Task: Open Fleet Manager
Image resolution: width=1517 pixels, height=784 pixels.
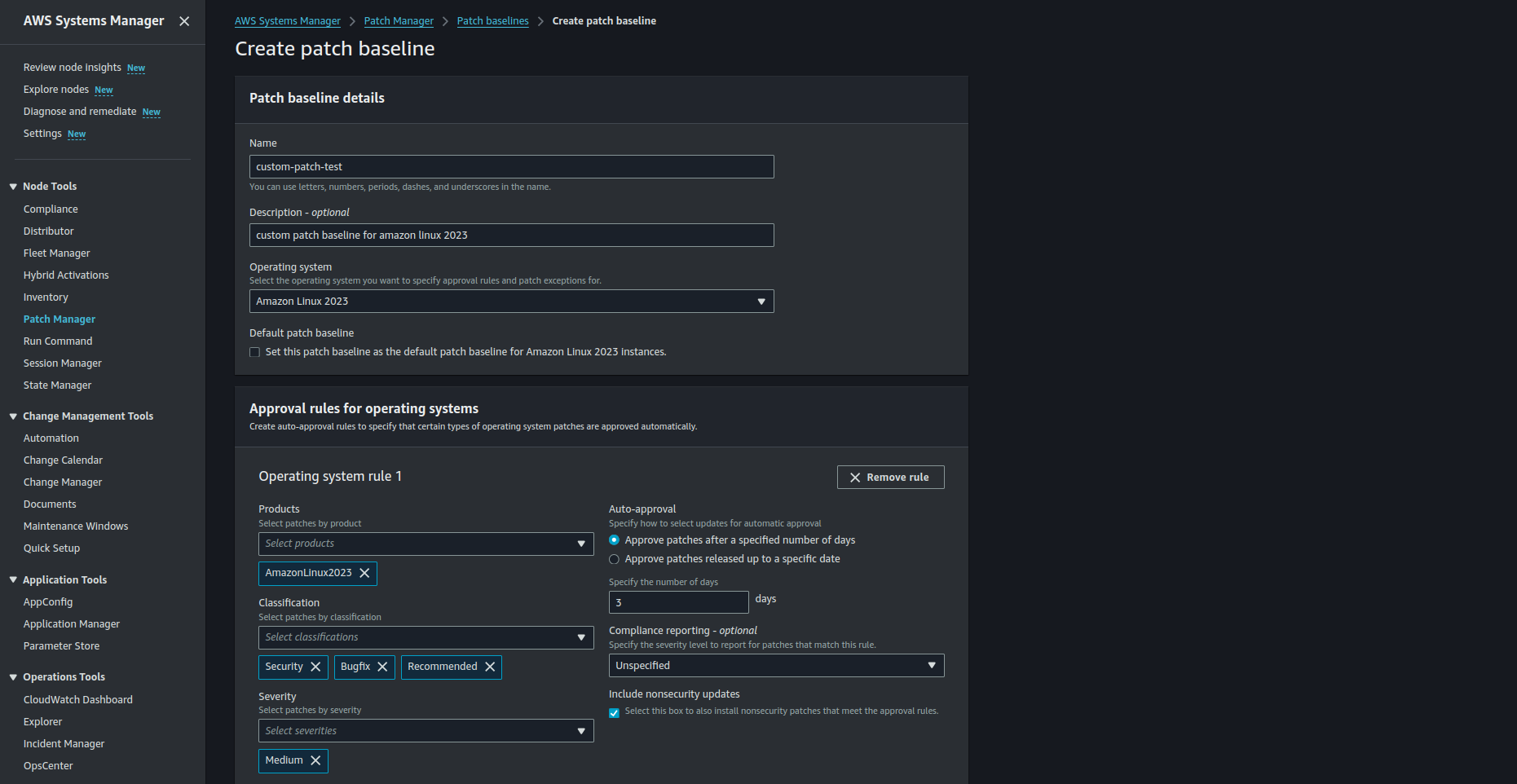Action: click(56, 253)
